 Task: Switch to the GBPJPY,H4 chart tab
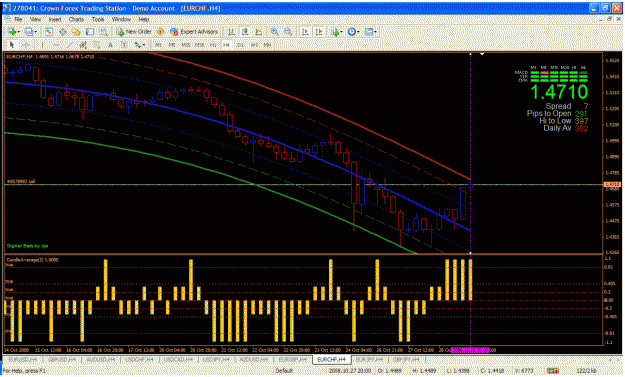click(x=406, y=359)
